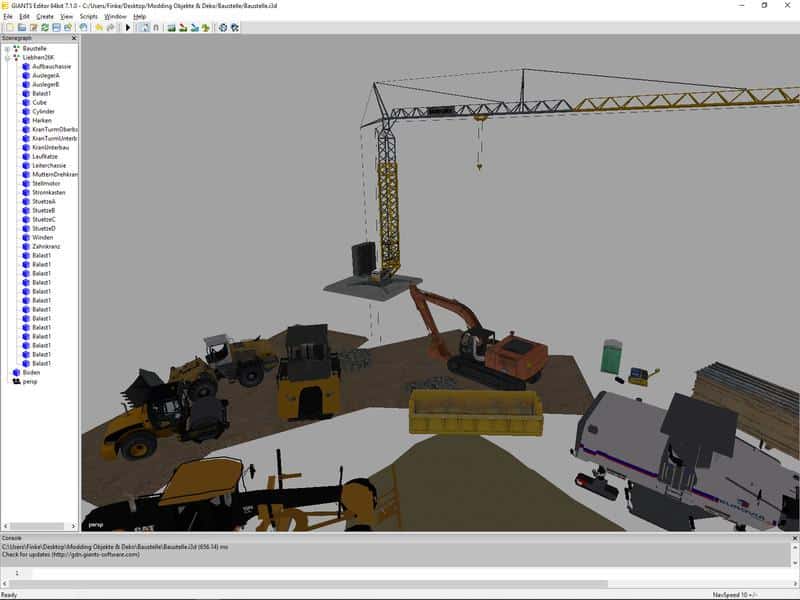Select the Laufkatze object in Scenegraph
Screen dimensions: 800x600
coord(45,156)
